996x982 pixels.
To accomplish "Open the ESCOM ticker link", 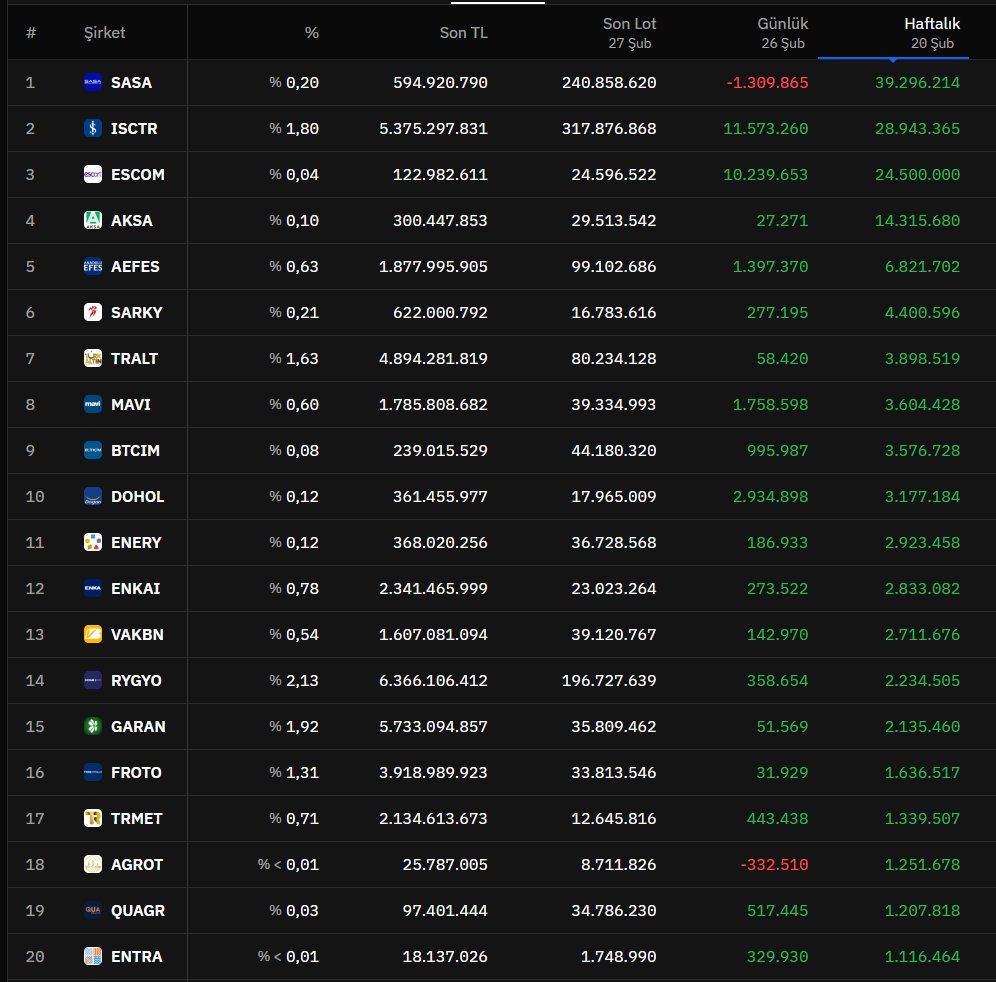I will pos(138,175).
